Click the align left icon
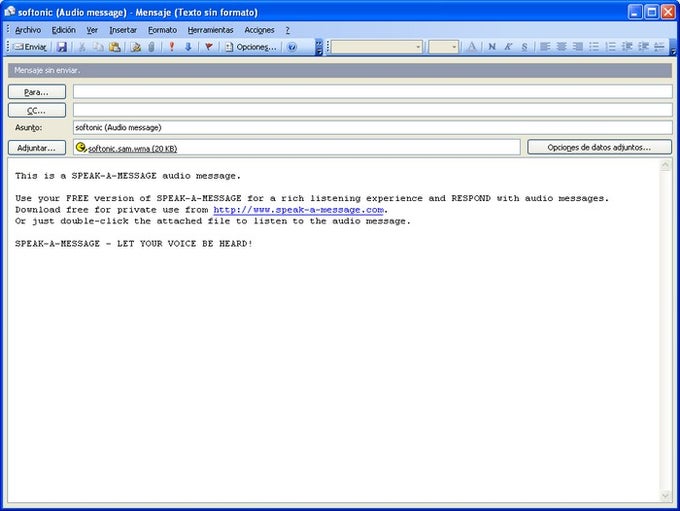The image size is (680, 511). click(x=545, y=47)
